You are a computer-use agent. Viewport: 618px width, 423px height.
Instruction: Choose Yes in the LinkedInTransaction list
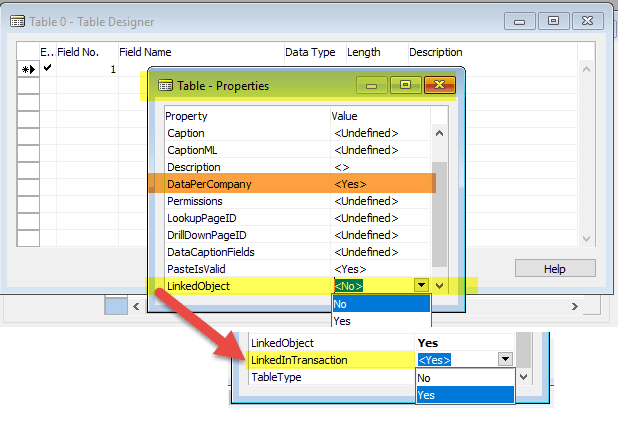point(464,395)
